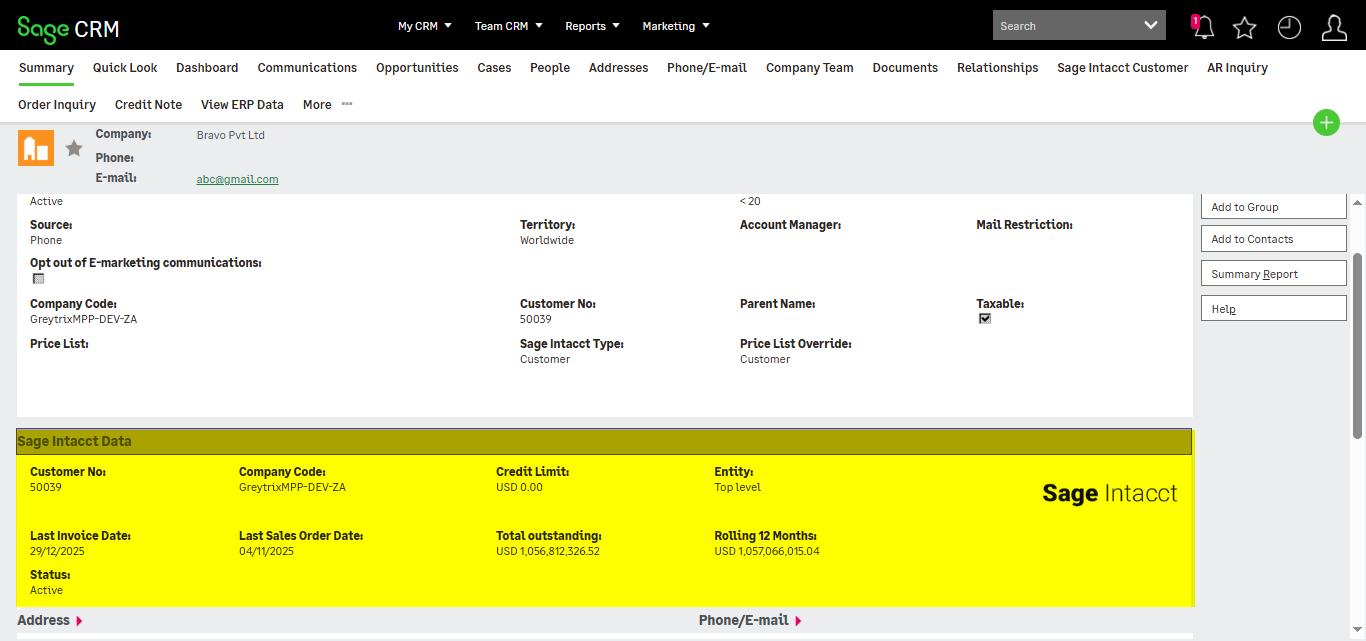Click the Summary Report button
The image size is (1366, 641).
[x=1273, y=274]
